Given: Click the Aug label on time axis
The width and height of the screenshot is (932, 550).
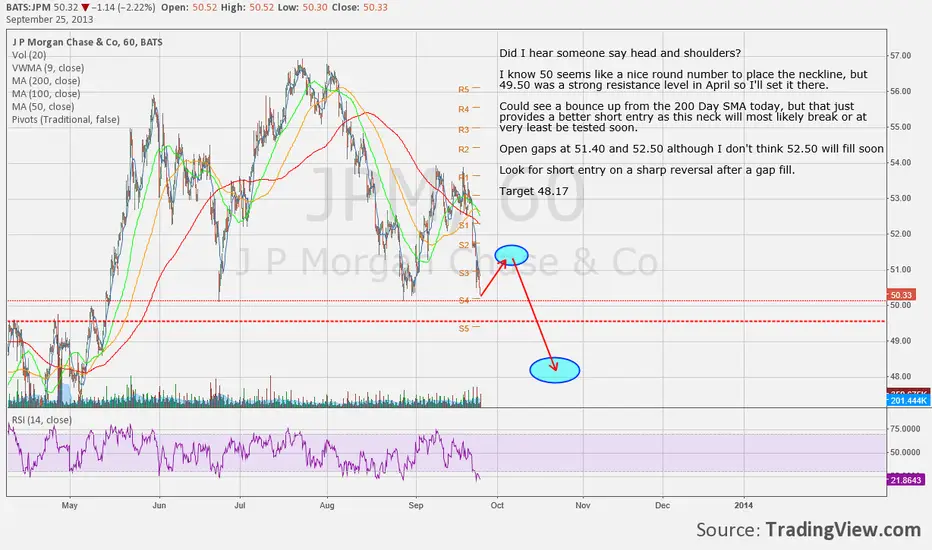Looking at the screenshot, I should [327, 505].
